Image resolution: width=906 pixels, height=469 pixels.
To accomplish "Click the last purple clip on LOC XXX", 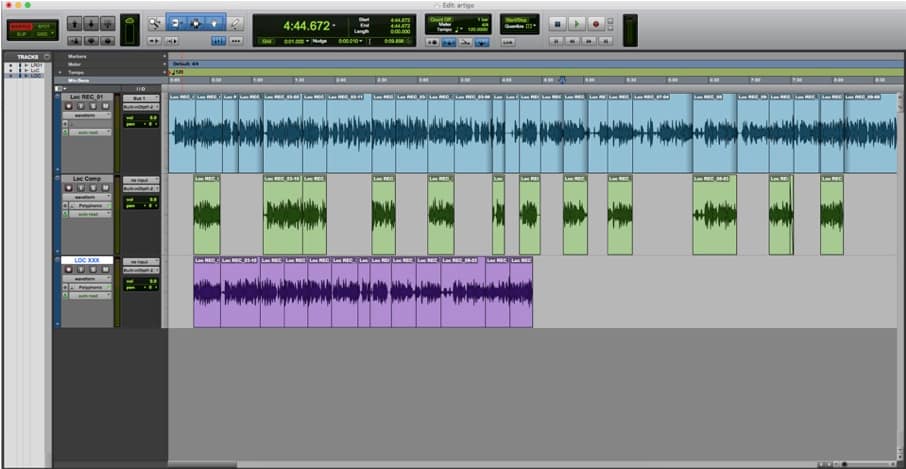I will [521, 292].
